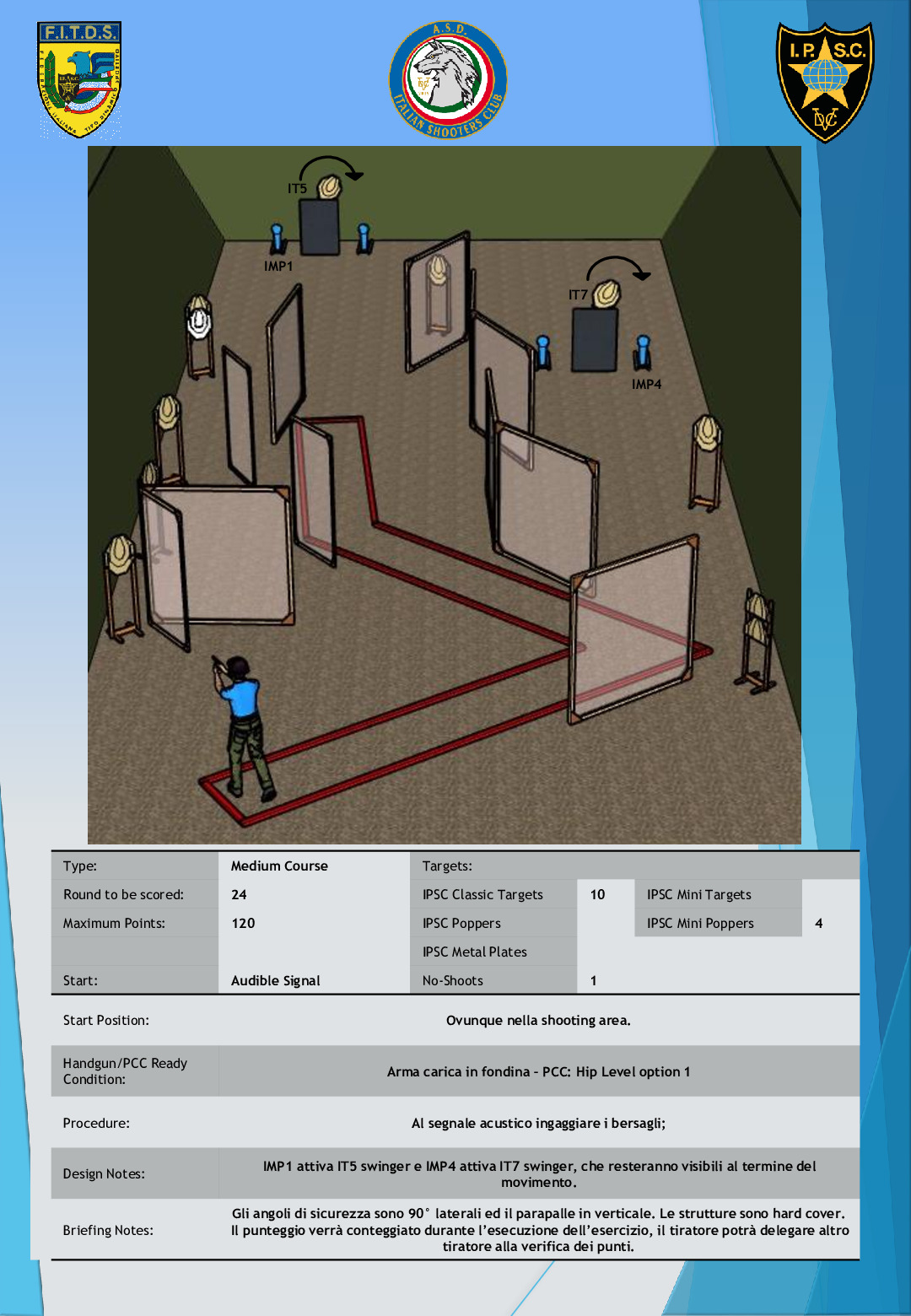Select the Audible Signal start value
911x1316 pixels.
click(276, 981)
